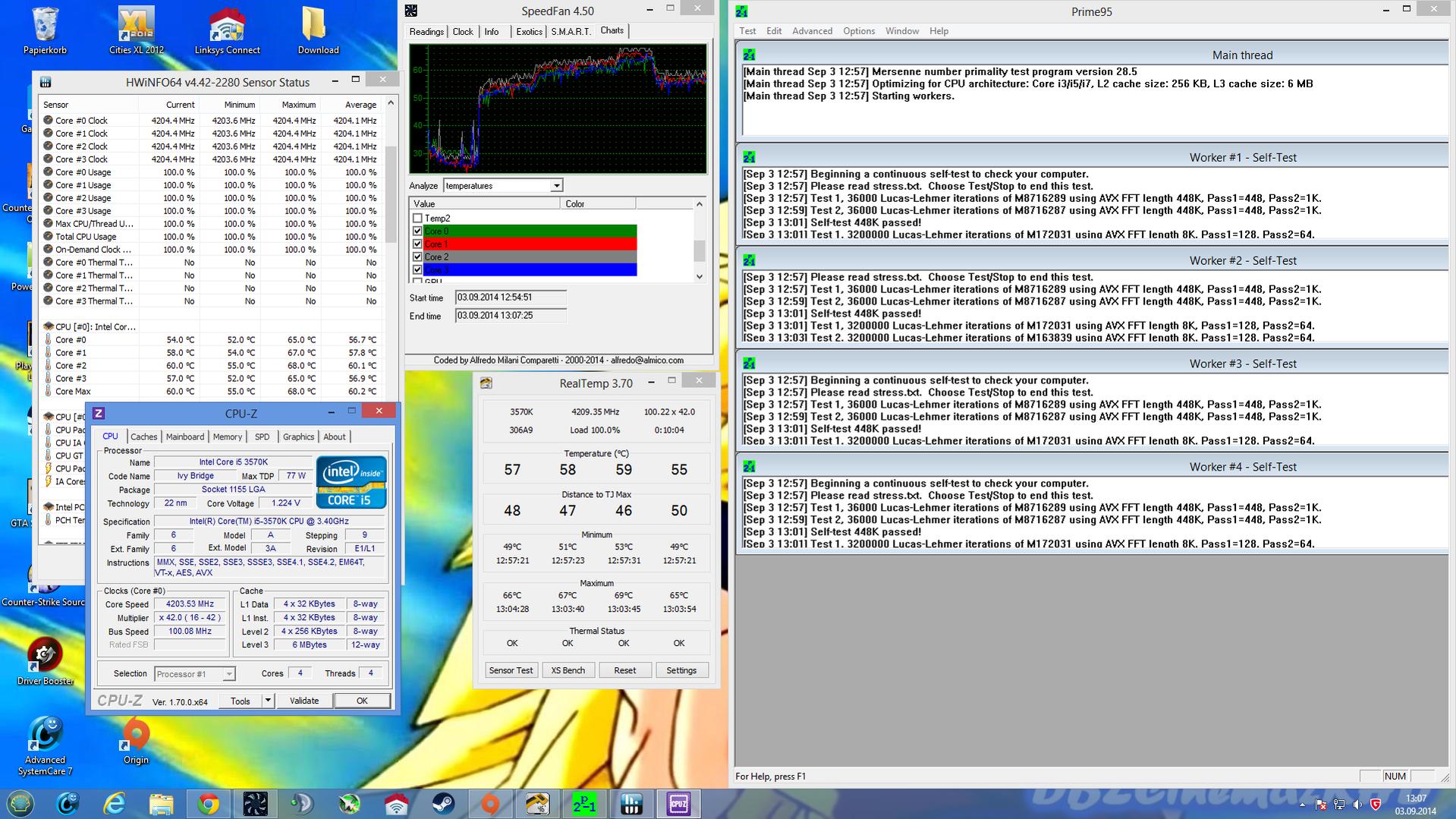
Task: Switch to SpeedFan via its taskbar fan icon
Action: (255, 804)
